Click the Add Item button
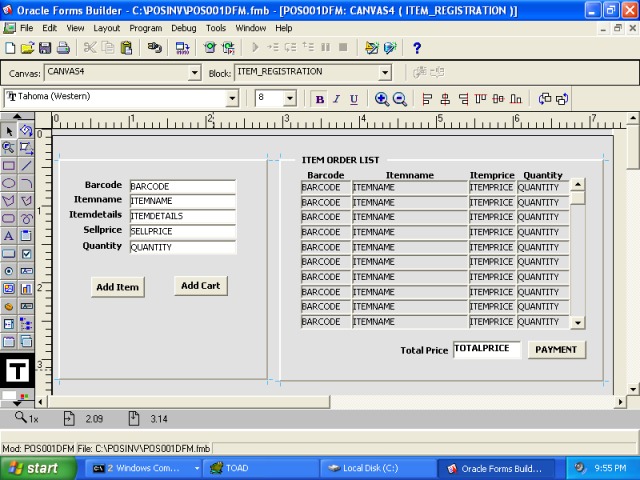The height and width of the screenshot is (480, 640). [x=117, y=287]
